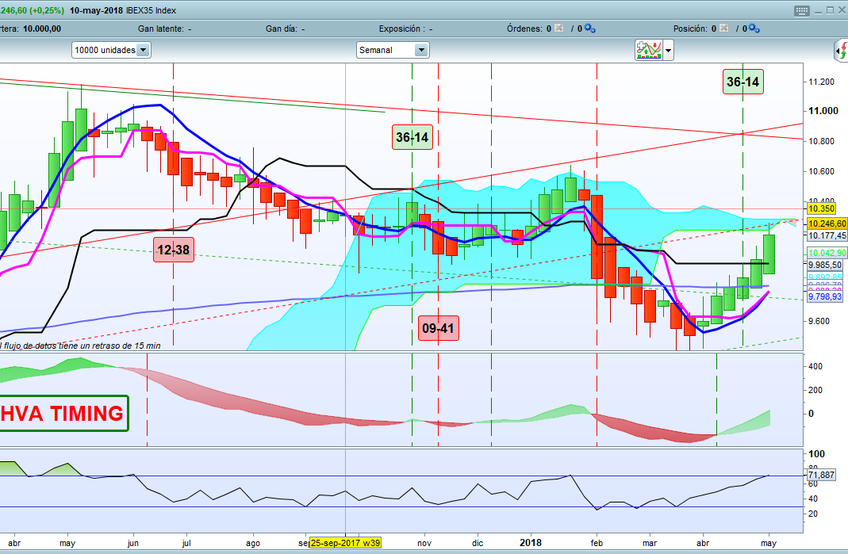
Task: Click the Gan día label
Action: tap(281, 28)
